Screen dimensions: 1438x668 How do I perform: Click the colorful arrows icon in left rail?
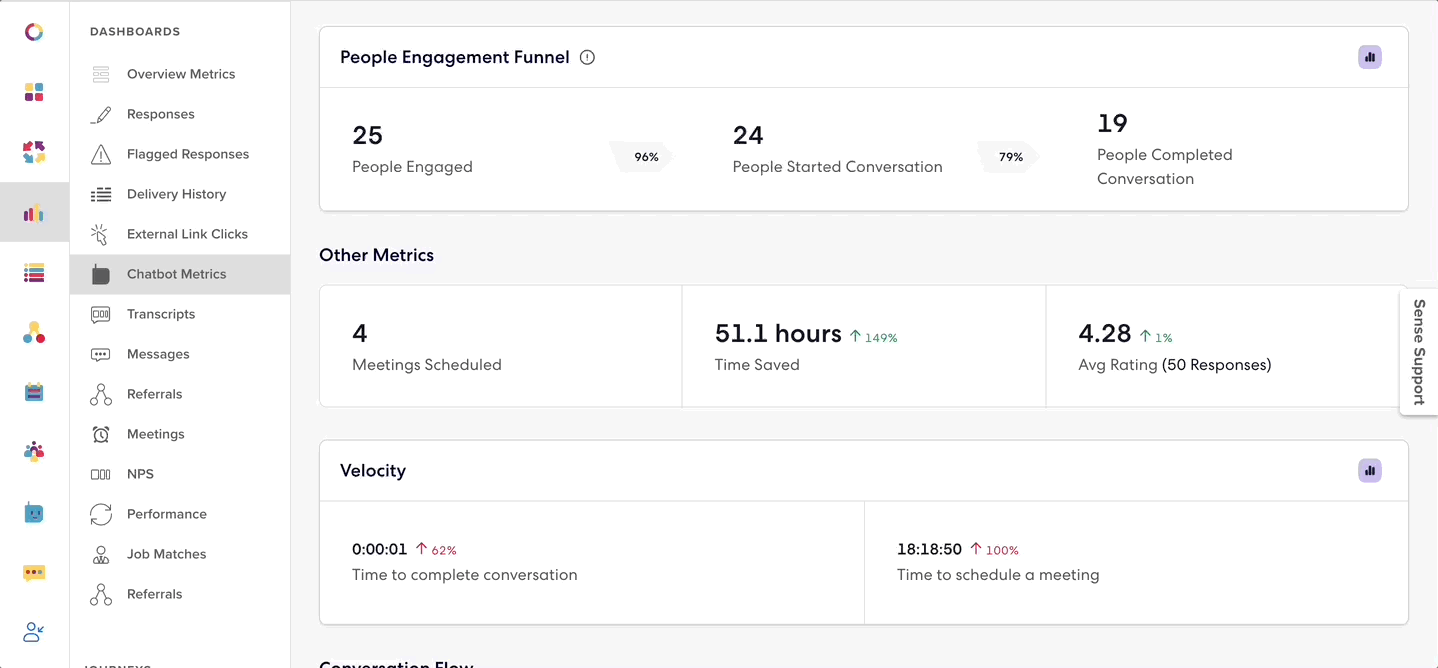point(34,152)
